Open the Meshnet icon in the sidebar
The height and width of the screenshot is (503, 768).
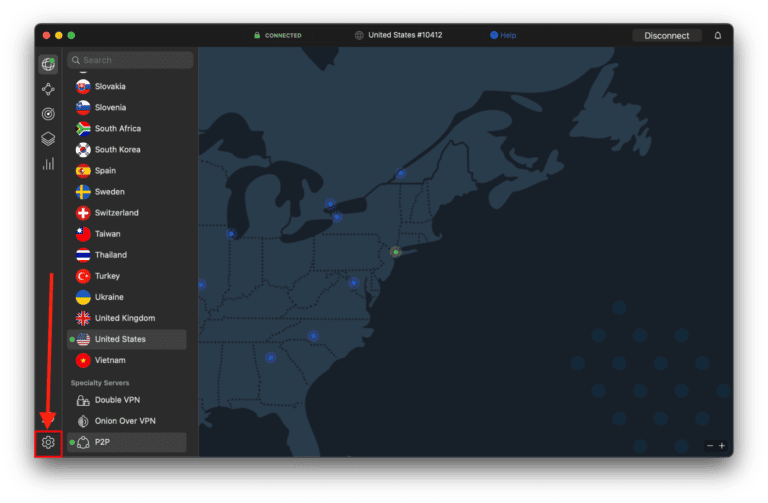pos(48,90)
